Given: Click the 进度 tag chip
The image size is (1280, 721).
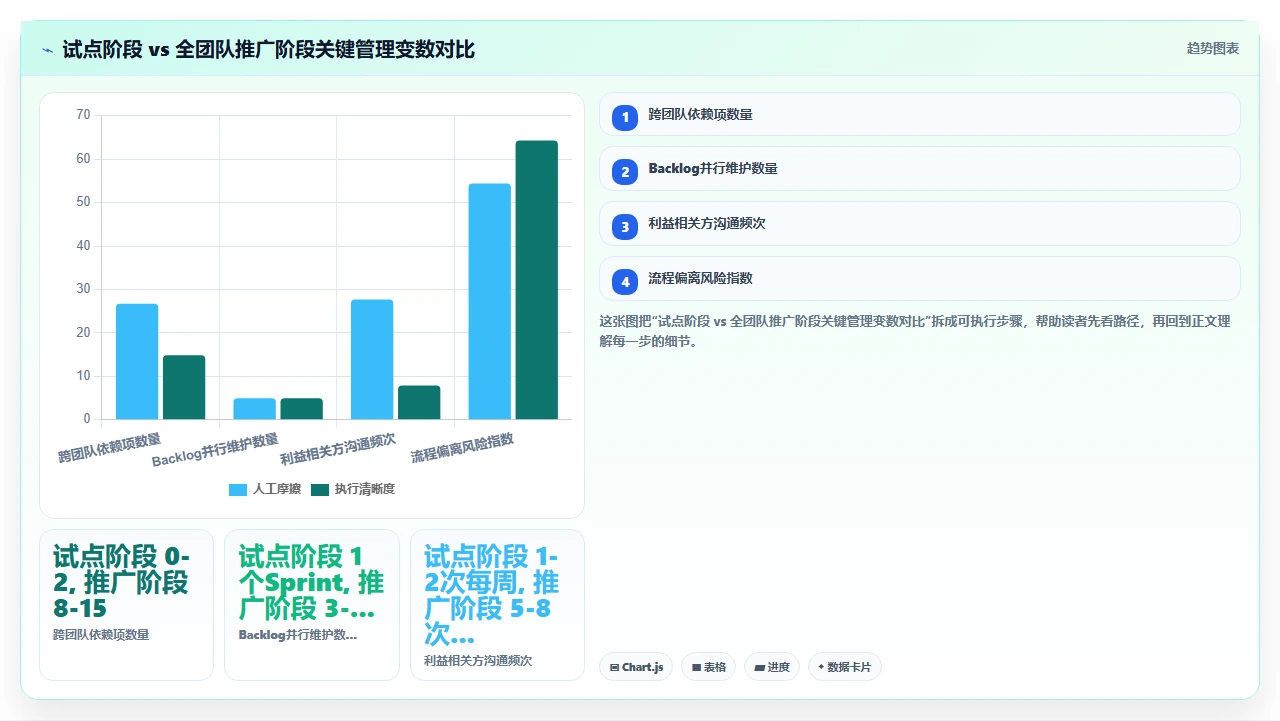Looking at the screenshot, I should (x=772, y=667).
